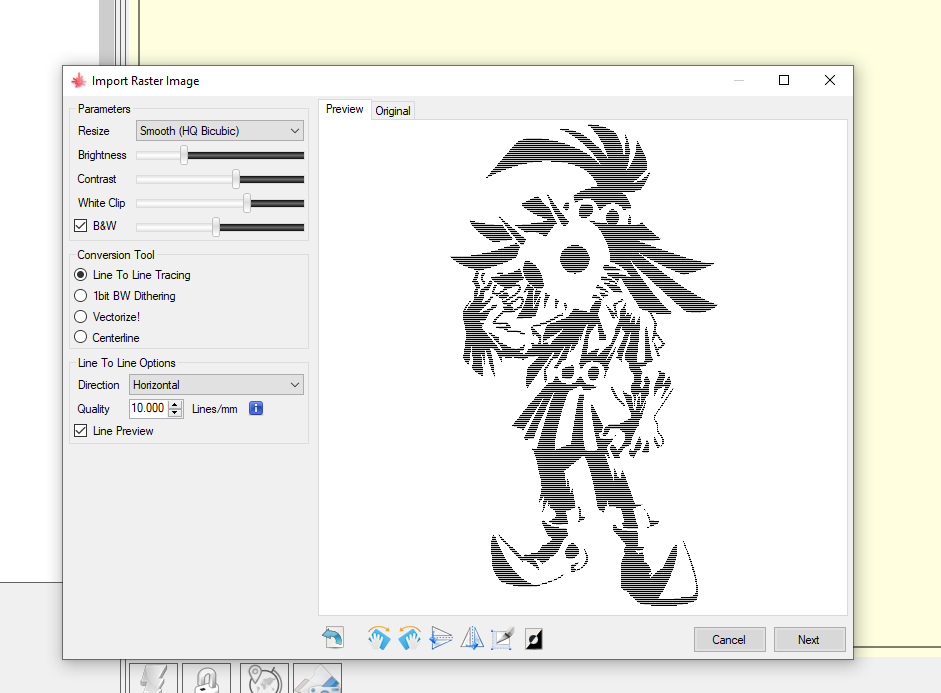Image resolution: width=941 pixels, height=693 pixels.
Task: Decrease Quality value with down arrow
Action: [175, 413]
